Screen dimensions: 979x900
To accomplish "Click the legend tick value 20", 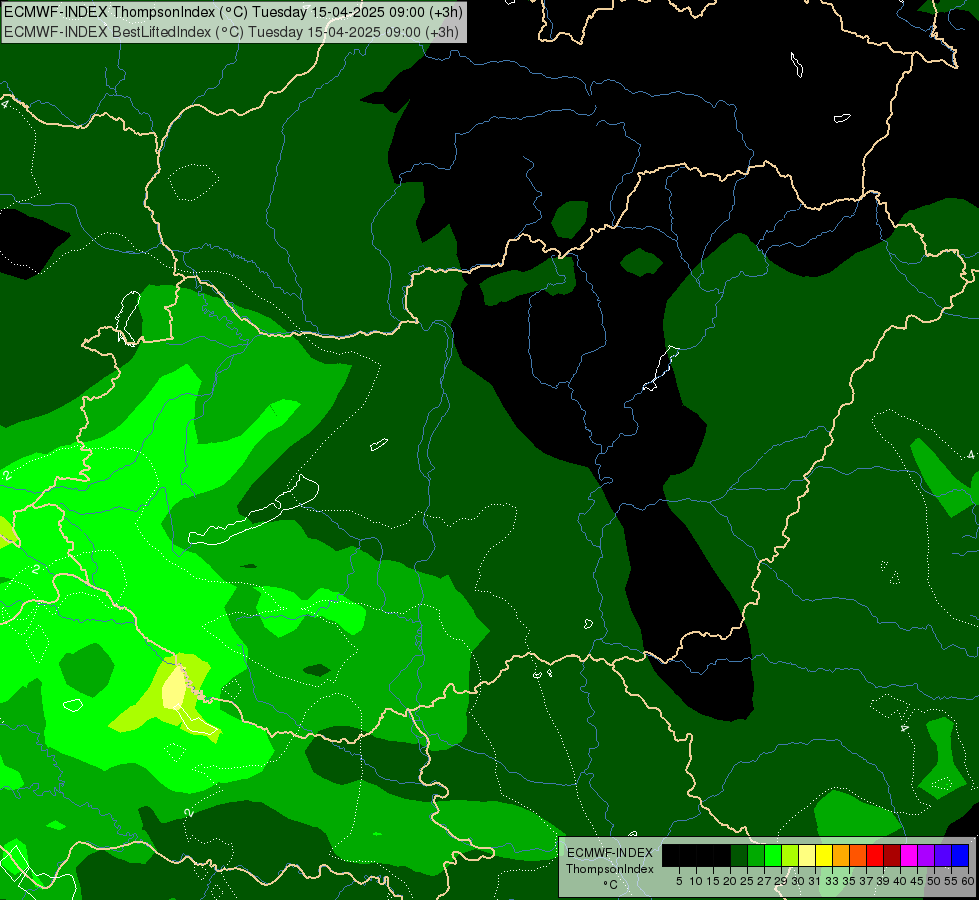I will [x=730, y=881].
